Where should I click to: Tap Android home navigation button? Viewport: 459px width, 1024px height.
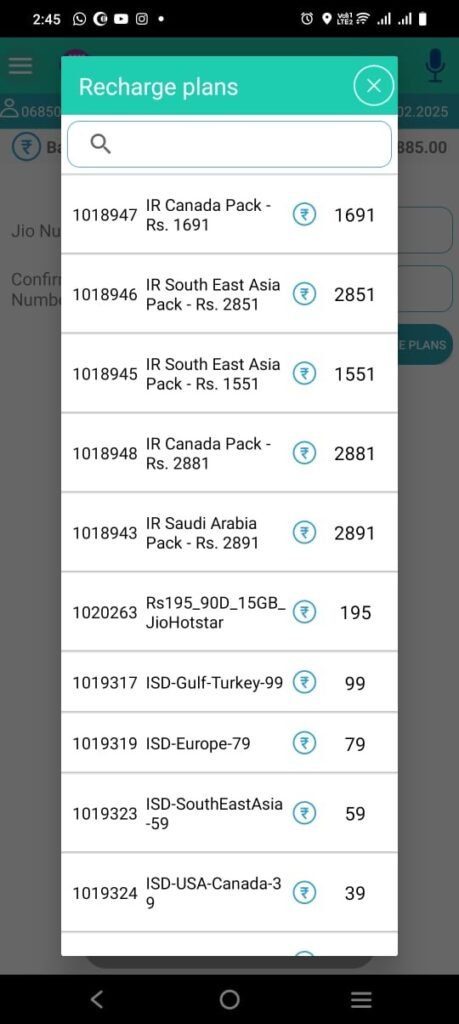tap(229, 999)
